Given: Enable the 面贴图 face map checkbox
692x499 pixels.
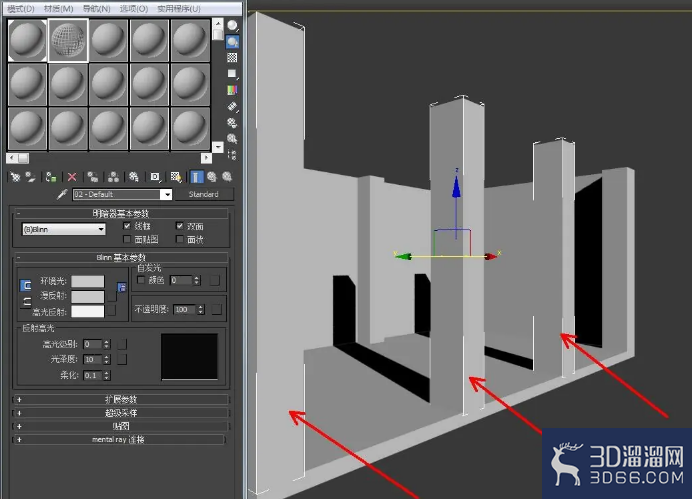Looking at the screenshot, I should click(x=127, y=239).
